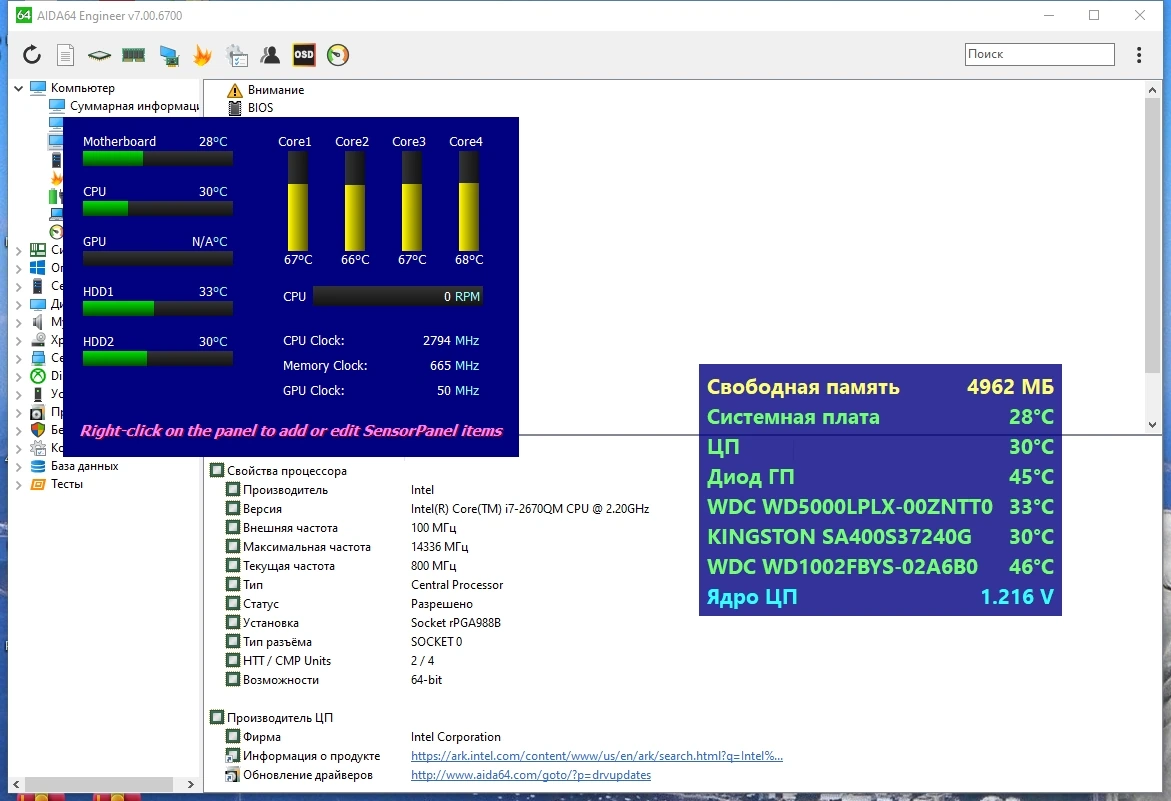Expand the DirectX node arrow
Image resolution: width=1171 pixels, height=801 pixels.
19,376
